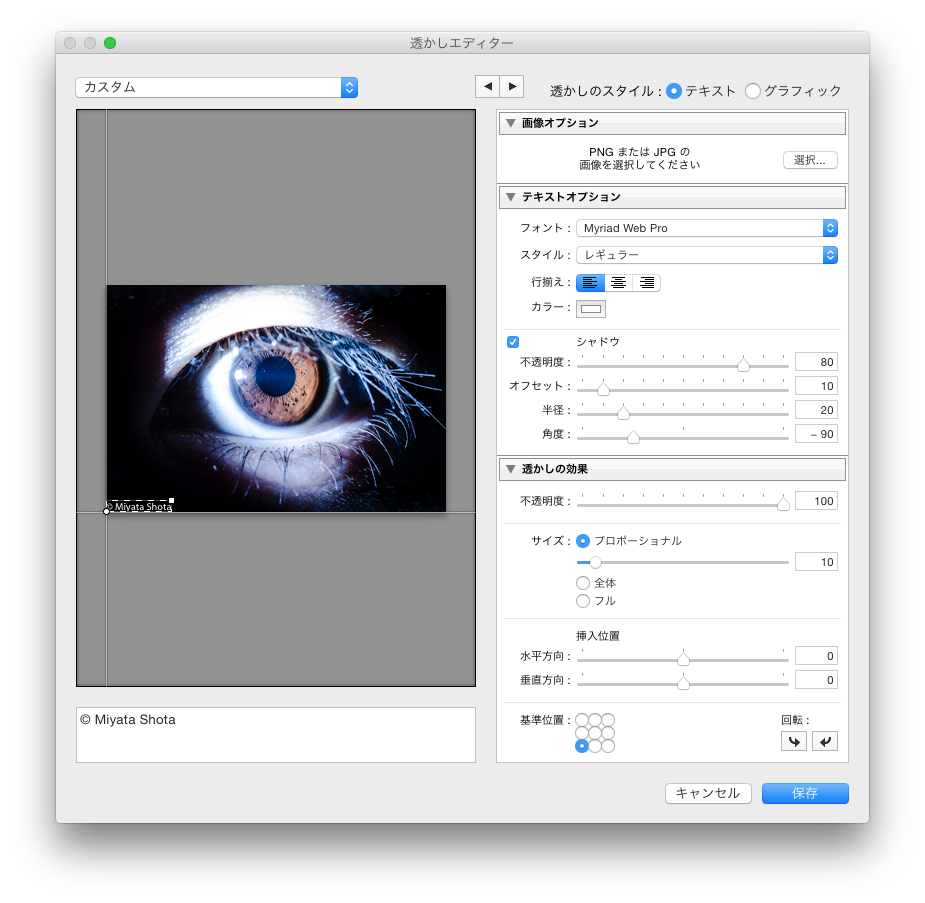
Task: Collapse the 画像オプション section
Action: (x=511, y=123)
